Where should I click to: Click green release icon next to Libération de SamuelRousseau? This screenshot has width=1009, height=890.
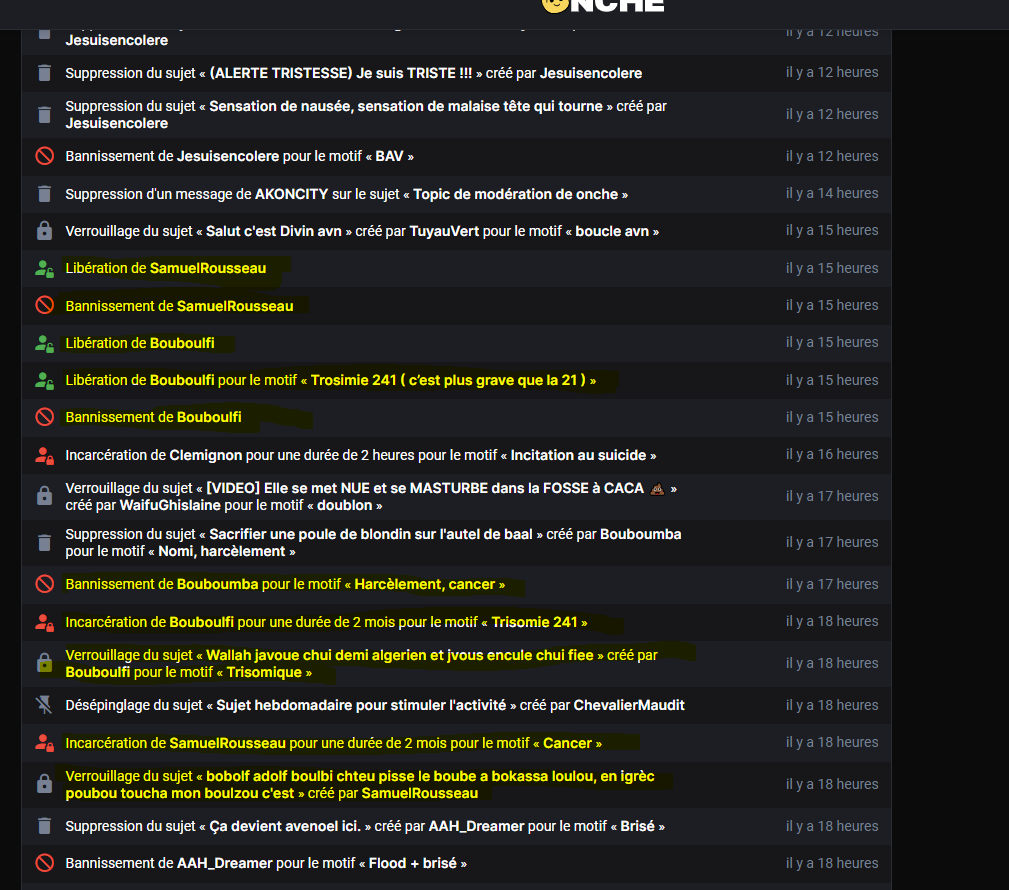click(x=44, y=268)
